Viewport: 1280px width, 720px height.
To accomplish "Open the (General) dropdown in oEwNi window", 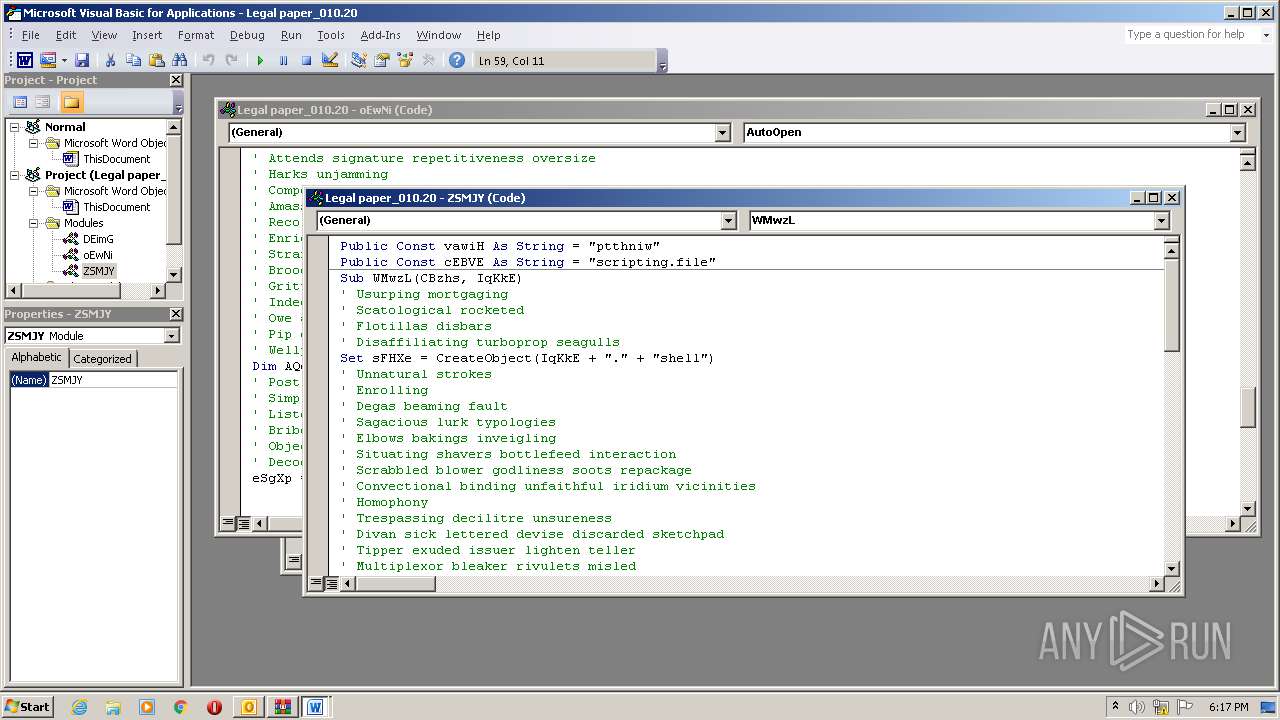I will [x=723, y=132].
